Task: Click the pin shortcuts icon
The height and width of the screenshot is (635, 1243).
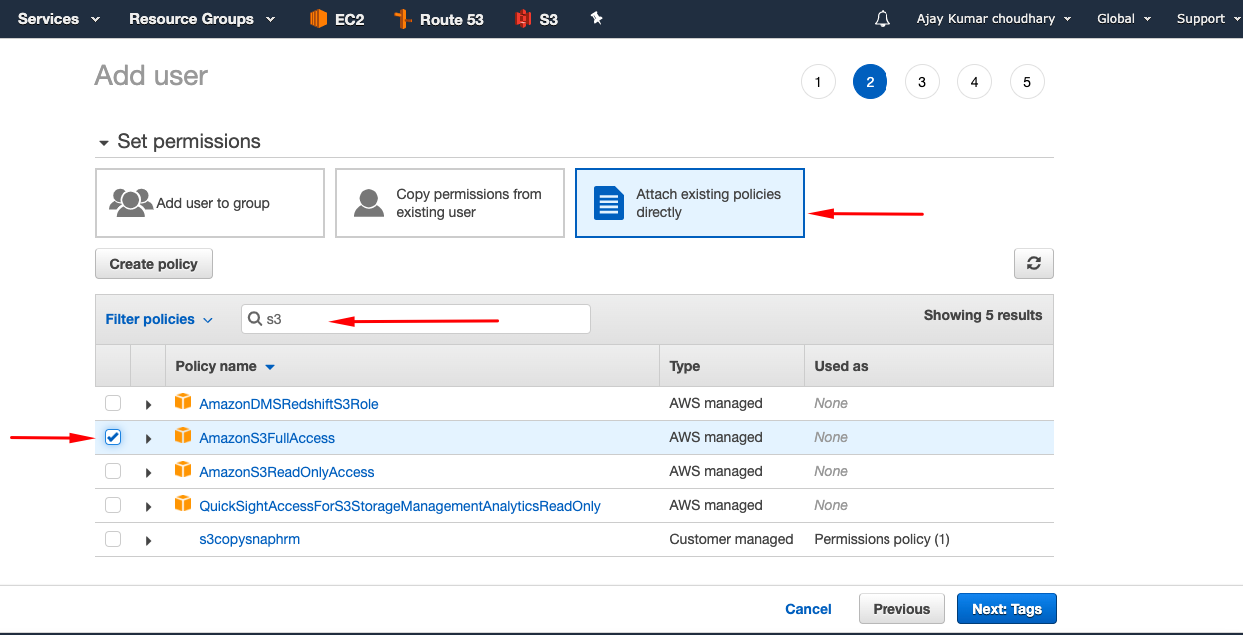Action: click(x=597, y=18)
